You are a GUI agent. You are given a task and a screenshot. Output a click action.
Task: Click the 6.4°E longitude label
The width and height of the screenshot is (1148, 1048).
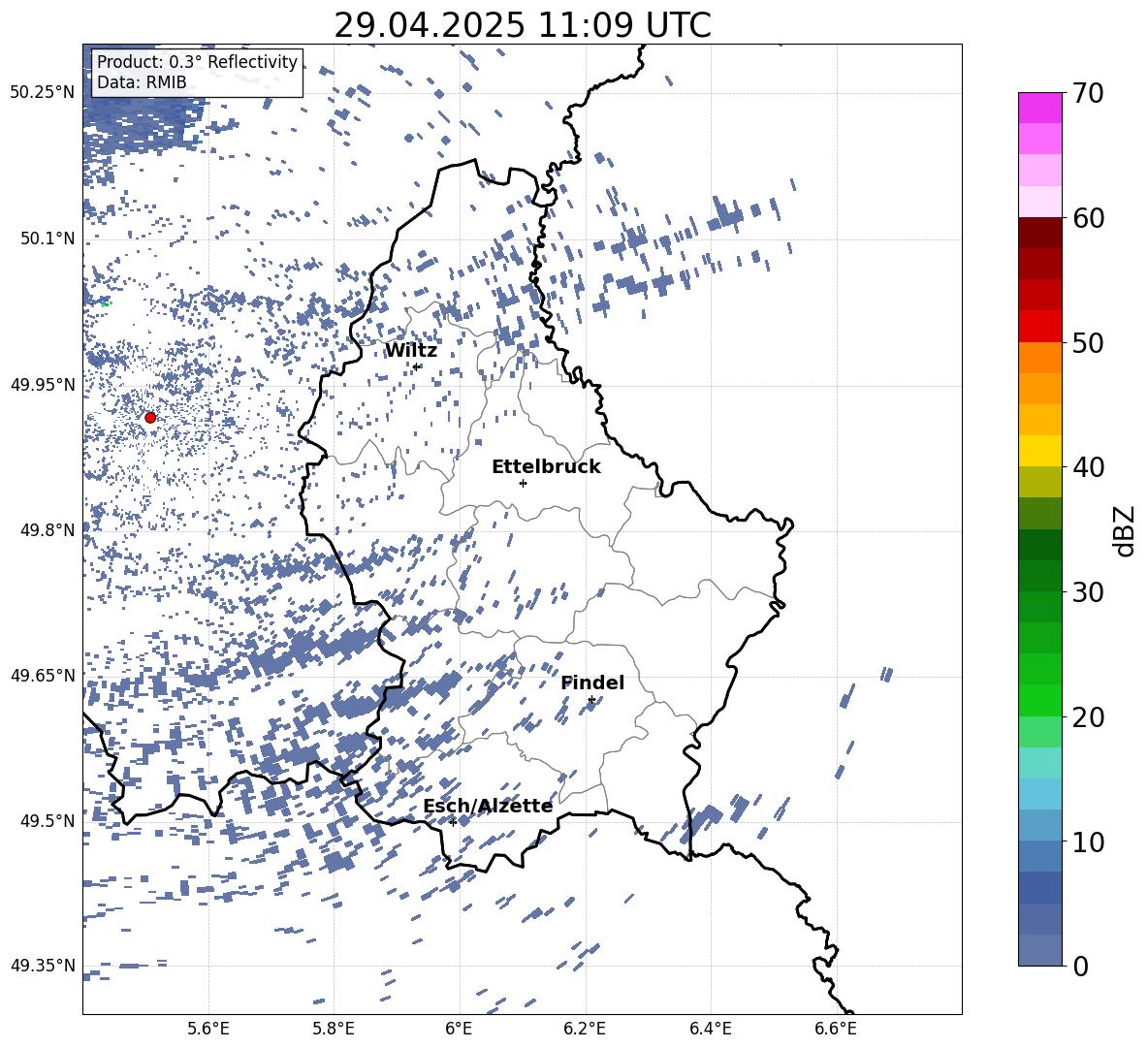coord(710,1029)
